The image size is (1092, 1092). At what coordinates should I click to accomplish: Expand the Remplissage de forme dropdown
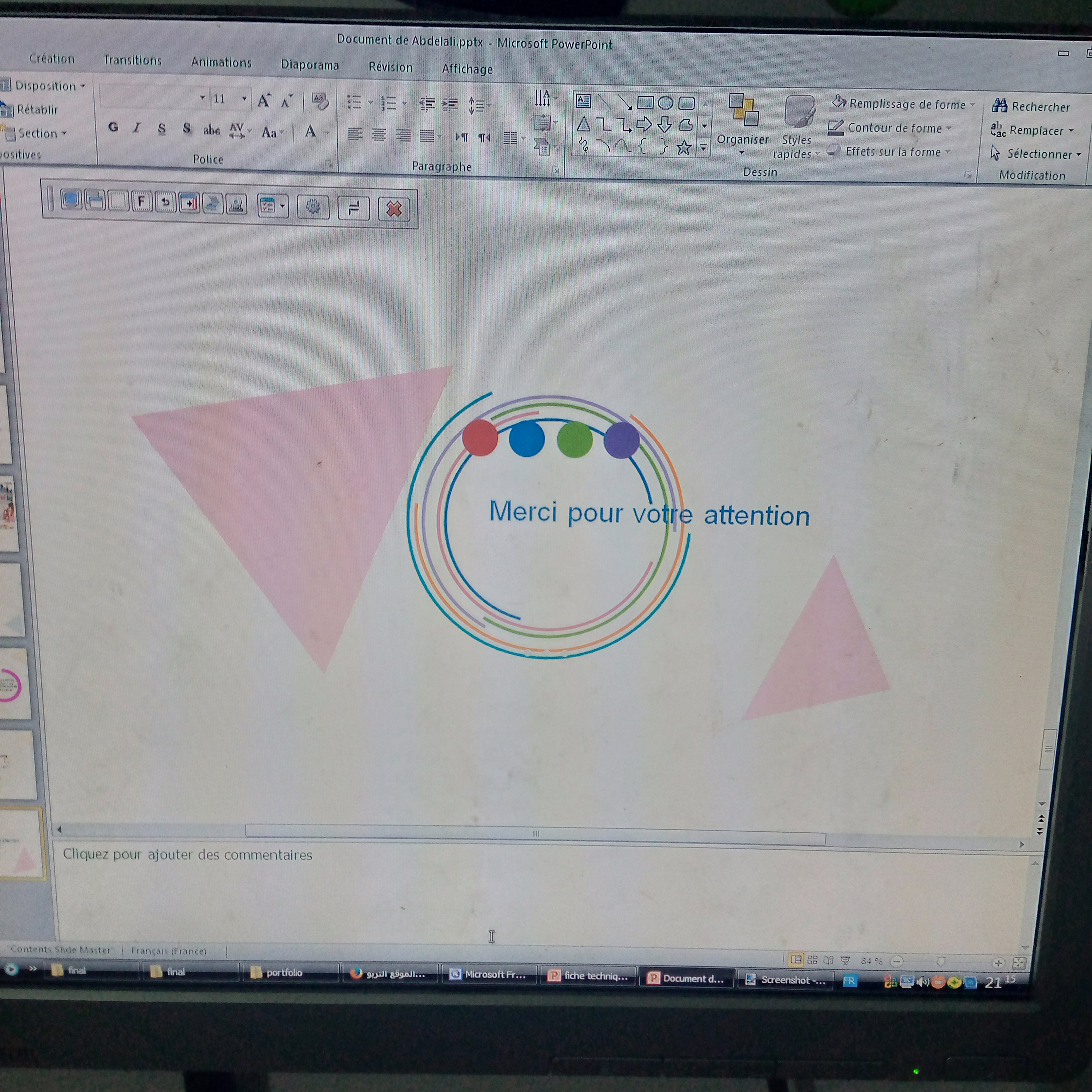(973, 104)
